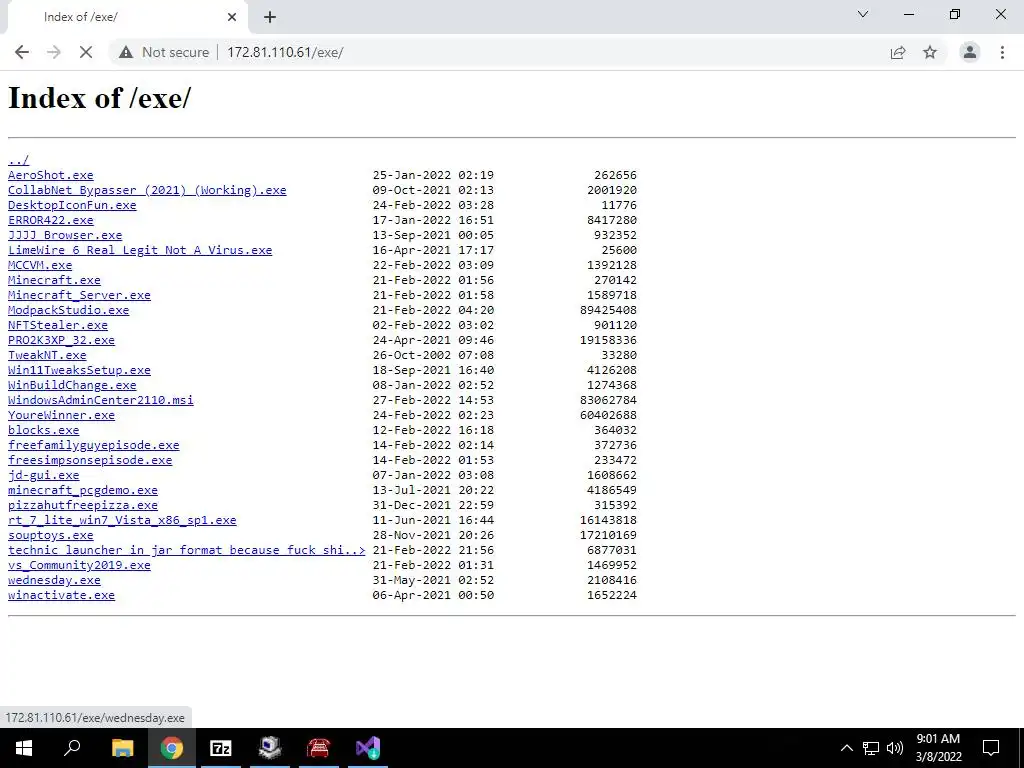Open rt_7_lite_win7_Vista_x86_sp1.exe link
Image resolution: width=1024 pixels, height=768 pixels.
pyautogui.click(x=122, y=520)
